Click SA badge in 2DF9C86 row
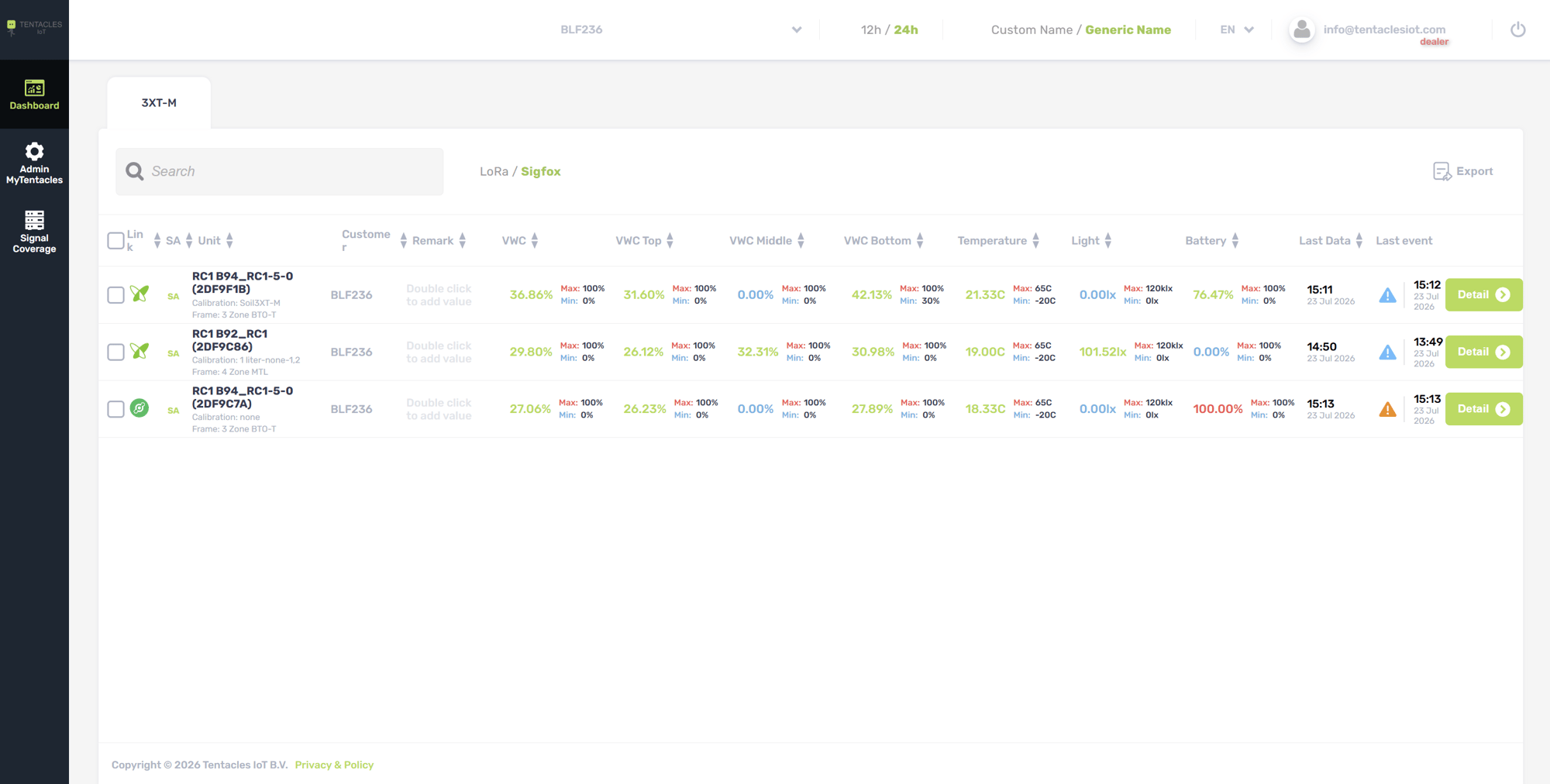 click(x=173, y=354)
